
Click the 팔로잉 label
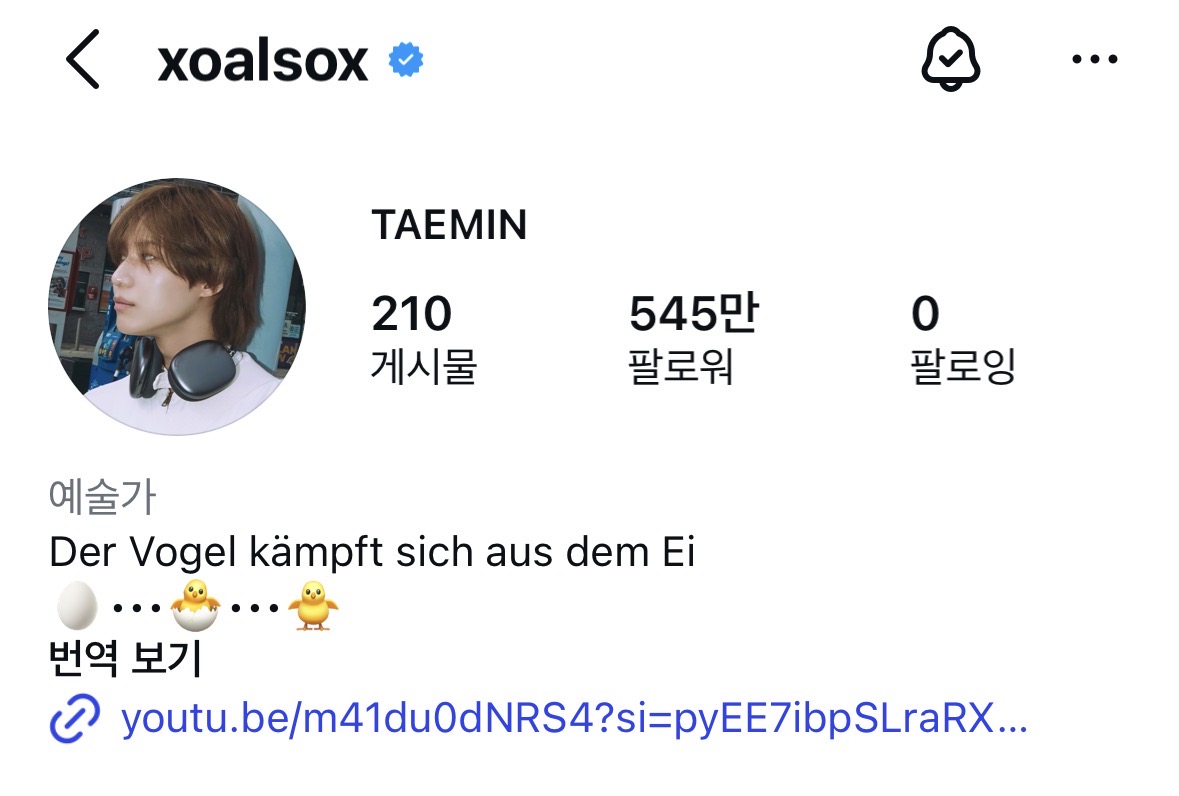[963, 367]
